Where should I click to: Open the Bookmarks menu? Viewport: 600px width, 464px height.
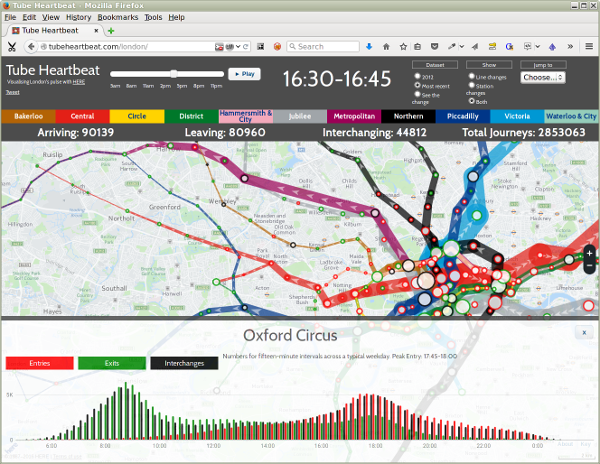(x=117, y=17)
